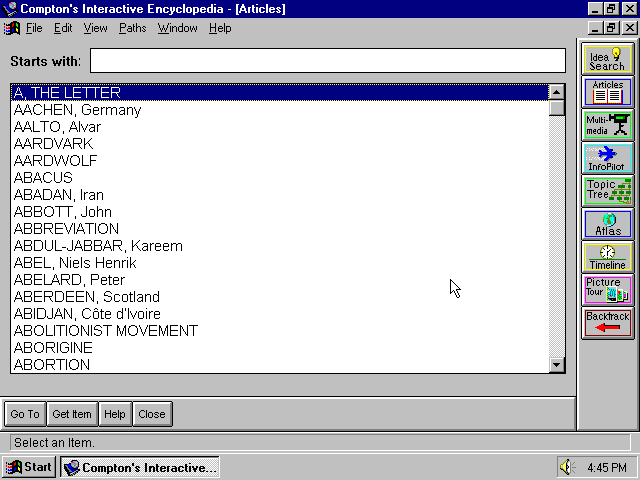Launch the Multimedia browser

[608, 125]
